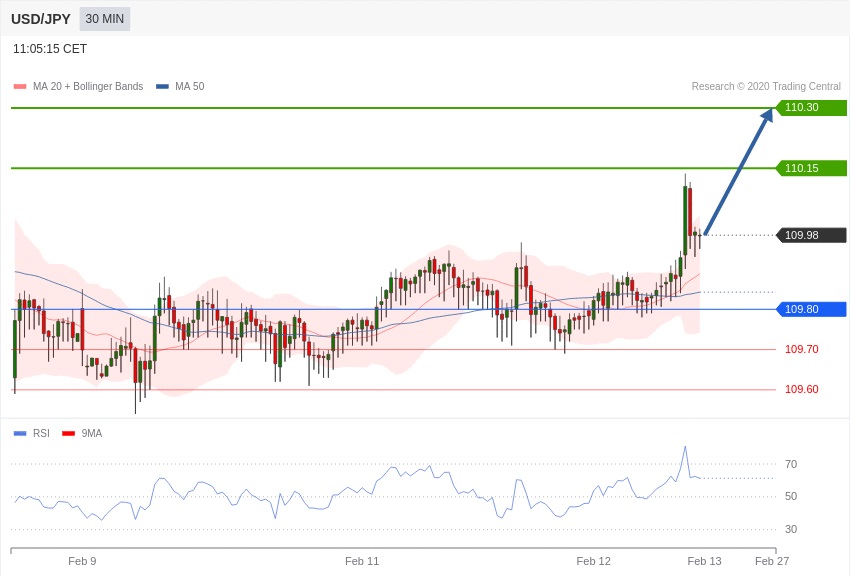
Task: Click the red 9MA legend swatch
Action: point(69,433)
